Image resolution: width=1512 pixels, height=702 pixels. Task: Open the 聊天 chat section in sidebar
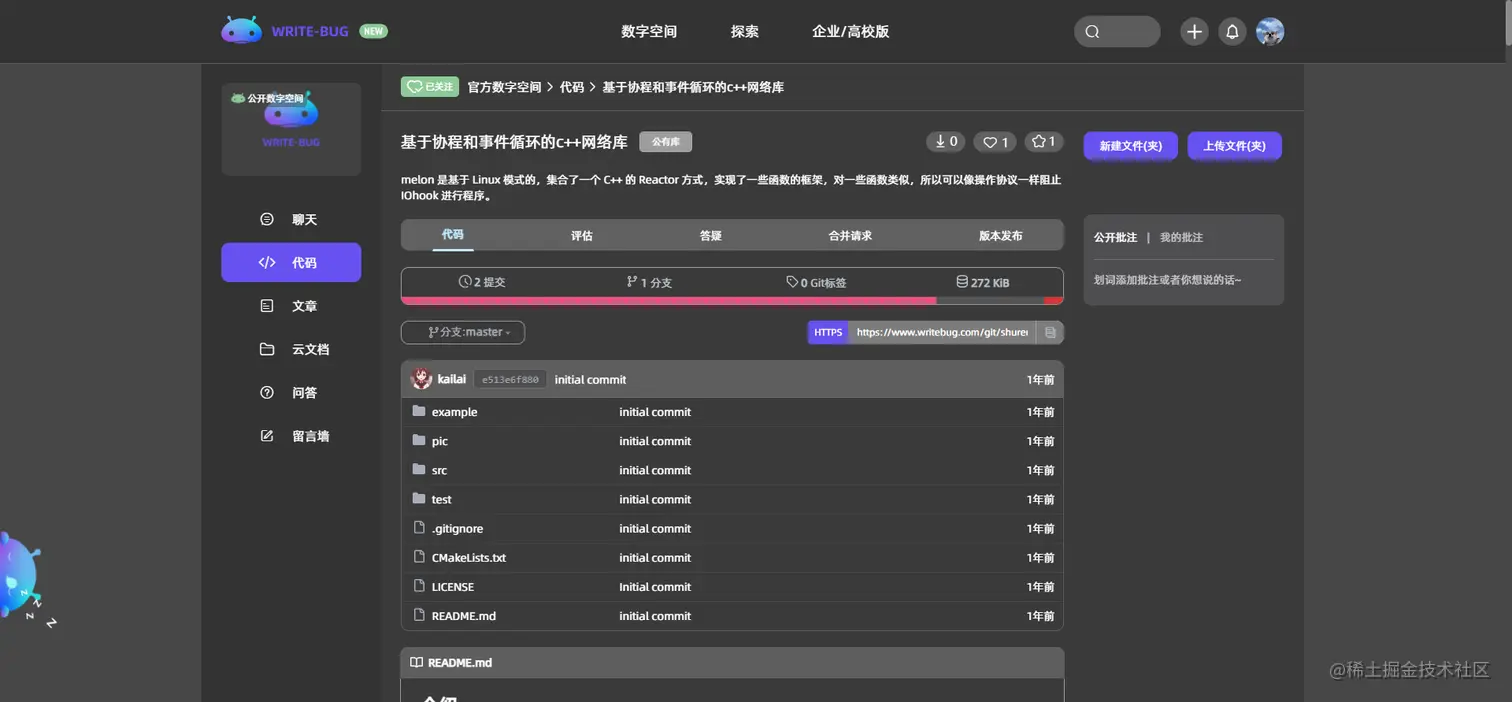(x=264, y=219)
